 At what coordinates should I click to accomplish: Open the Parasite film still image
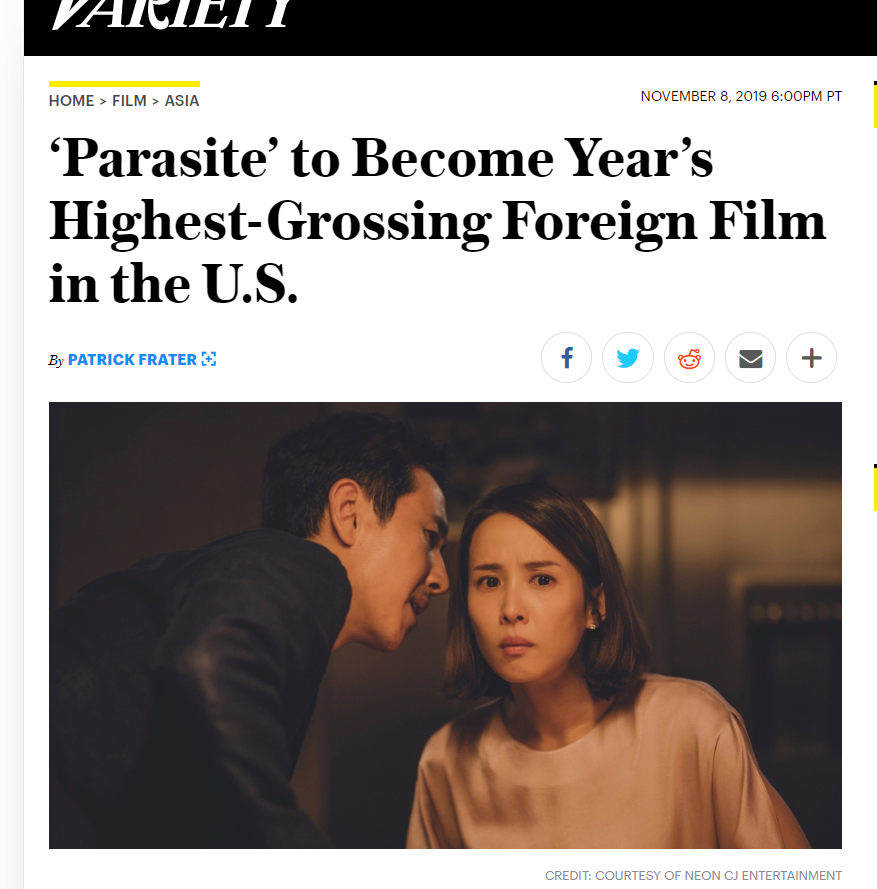445,625
